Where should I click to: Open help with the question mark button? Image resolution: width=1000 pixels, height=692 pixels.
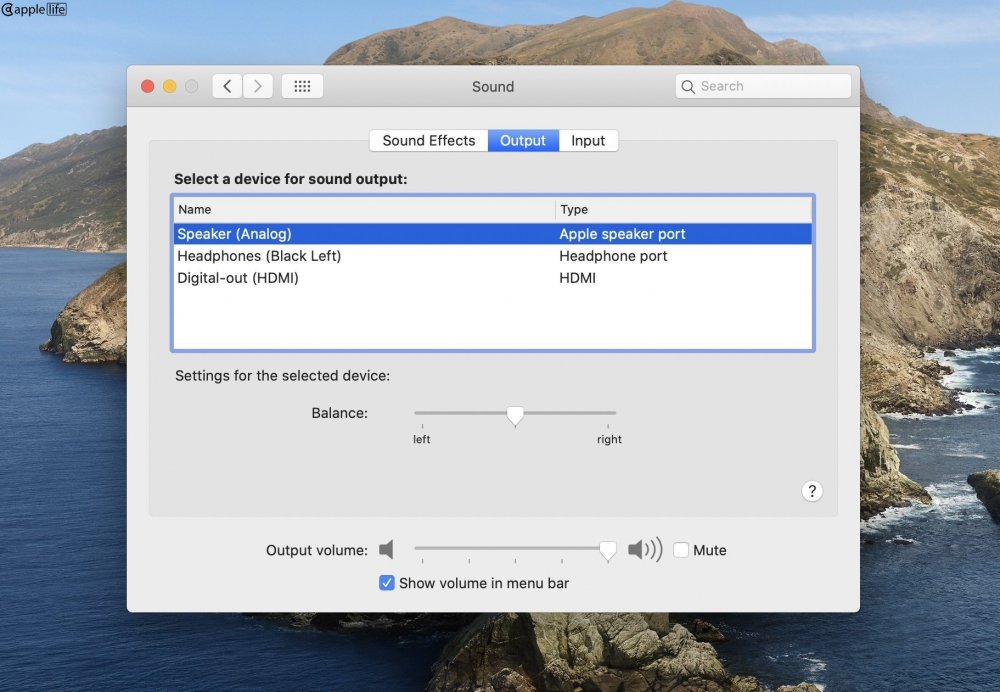coord(812,491)
